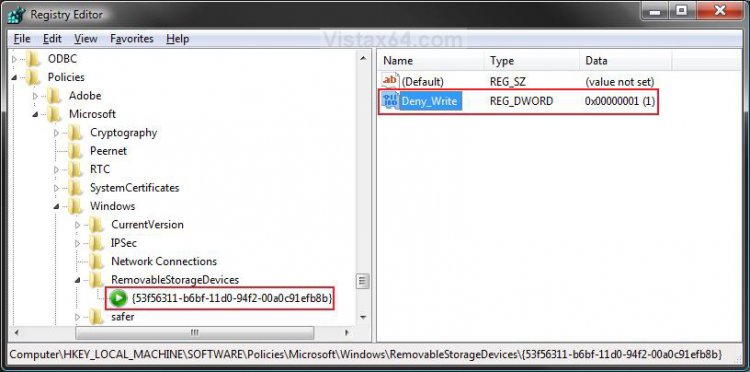
Task: Click the green arrow GUID key icon
Action: 117,298
